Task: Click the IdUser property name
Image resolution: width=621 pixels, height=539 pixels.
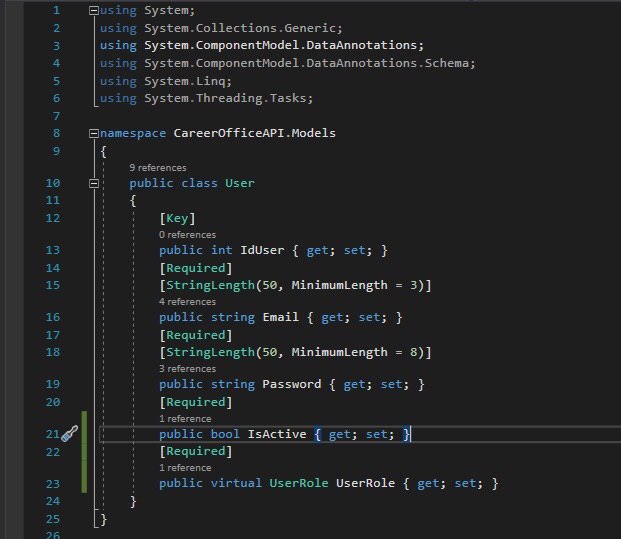Action: (262, 250)
